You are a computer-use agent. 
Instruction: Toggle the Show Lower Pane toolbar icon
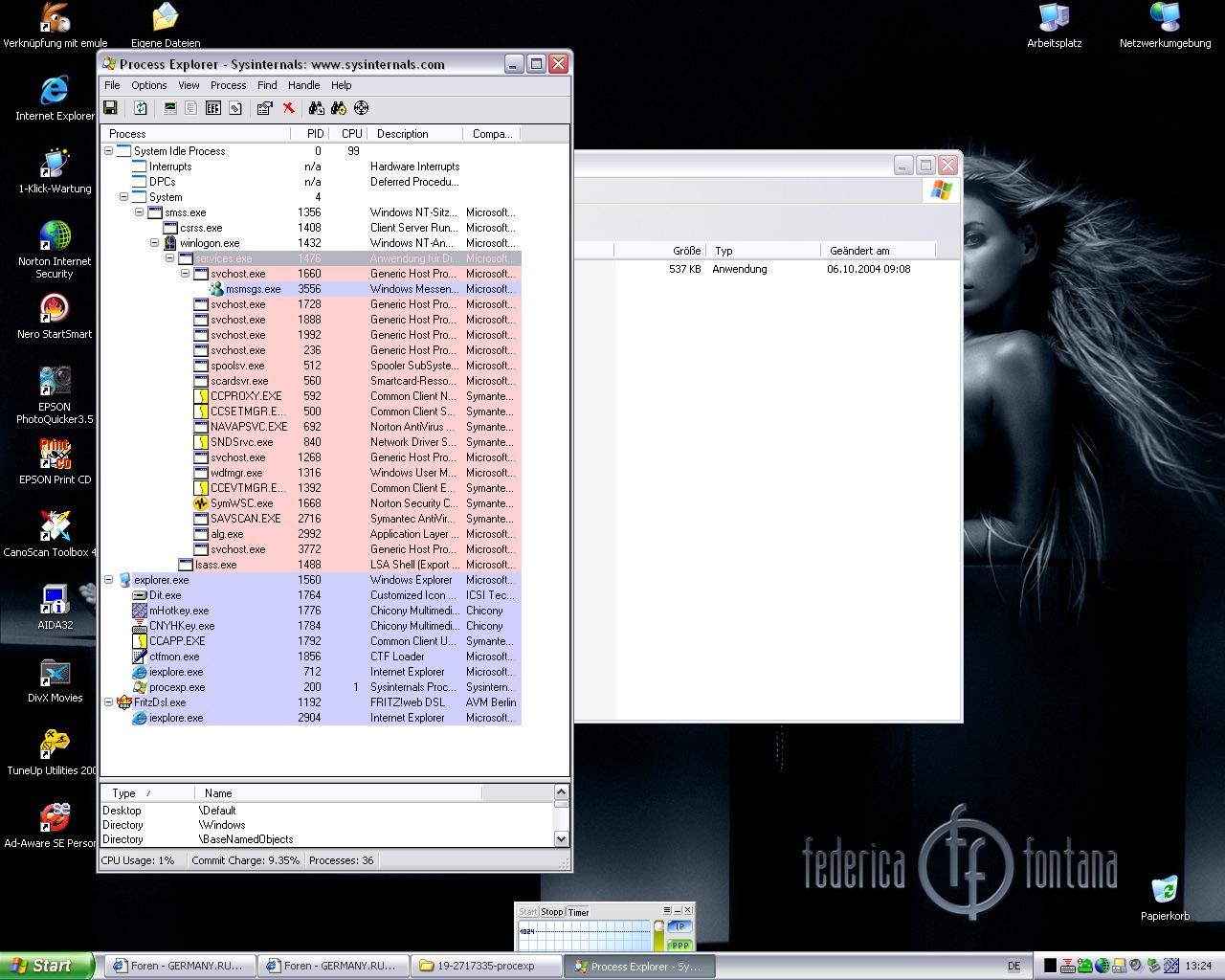[213, 108]
